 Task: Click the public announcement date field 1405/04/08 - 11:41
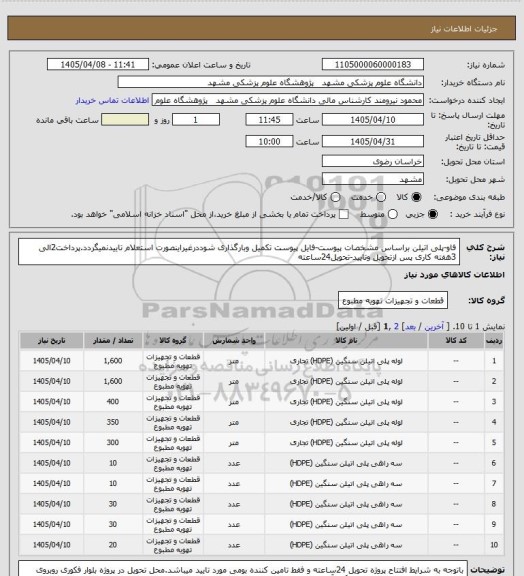click(98, 64)
